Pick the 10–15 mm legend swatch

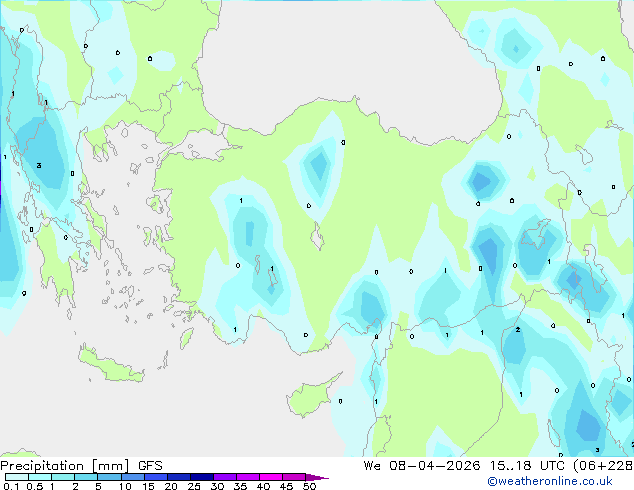click(x=133, y=477)
